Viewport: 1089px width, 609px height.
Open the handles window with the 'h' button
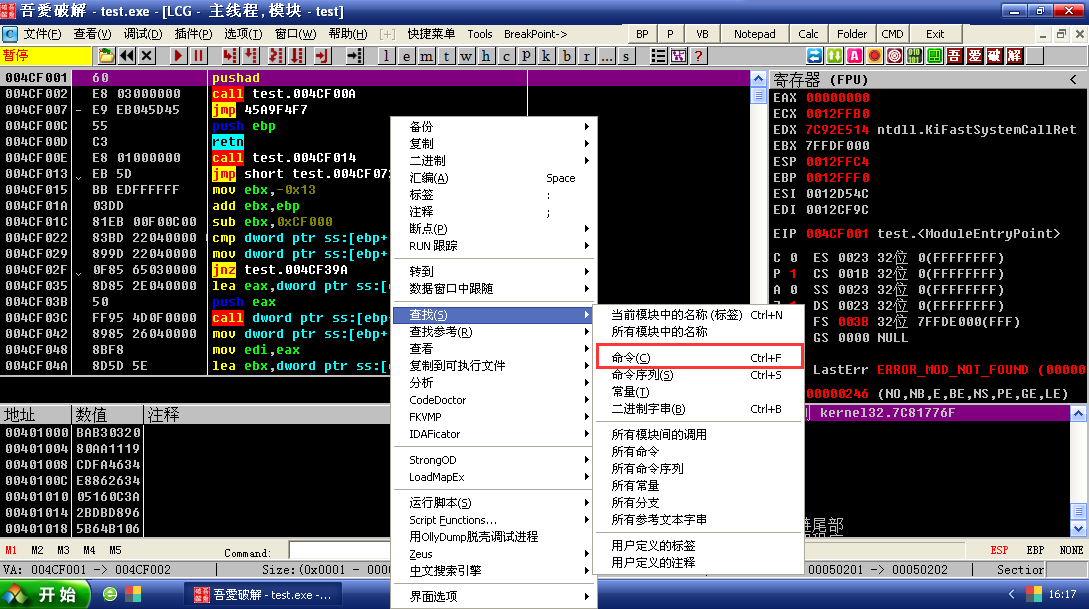[x=486, y=56]
